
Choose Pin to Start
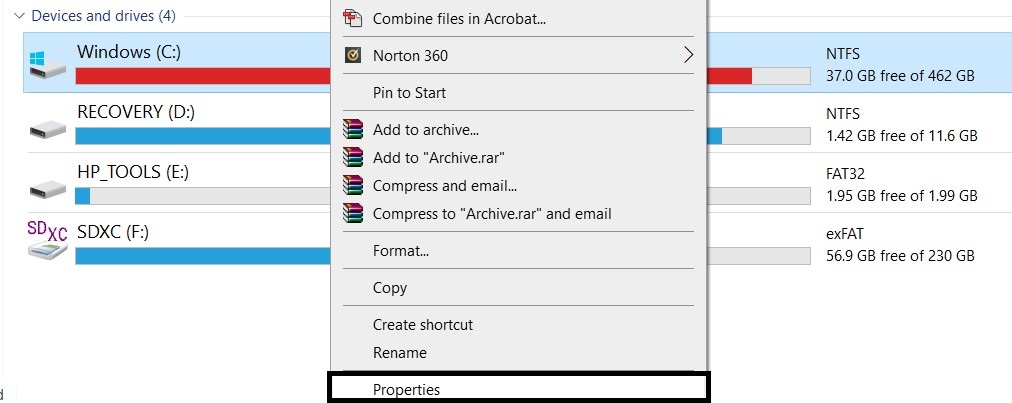(409, 93)
